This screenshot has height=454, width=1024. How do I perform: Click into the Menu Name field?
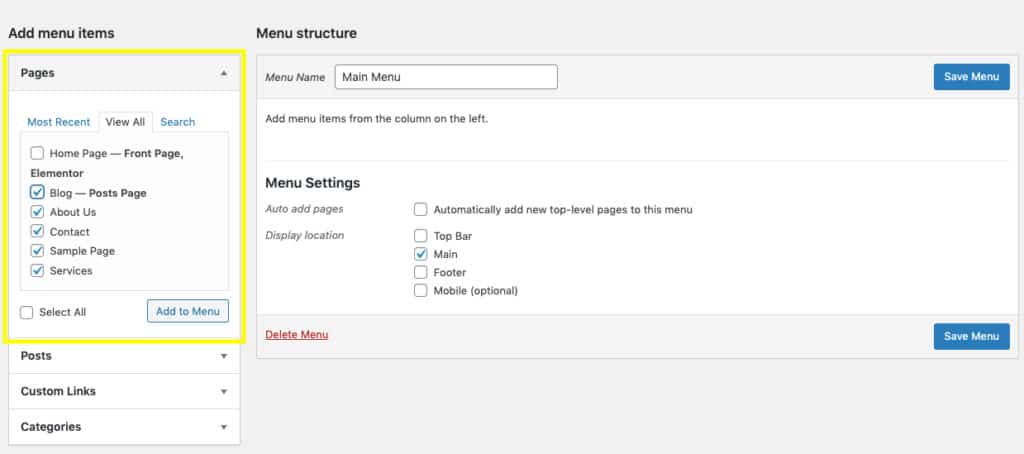coord(446,77)
